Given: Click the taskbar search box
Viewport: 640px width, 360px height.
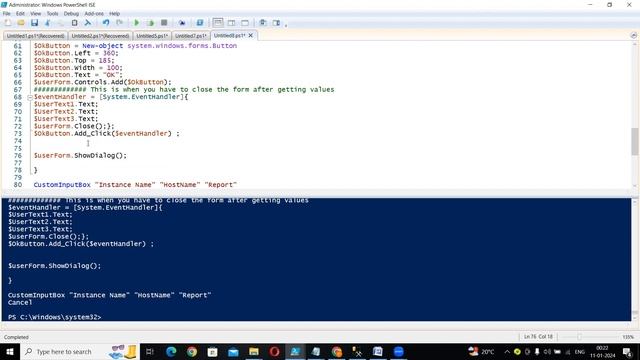Looking at the screenshot, I should [x=79, y=351].
